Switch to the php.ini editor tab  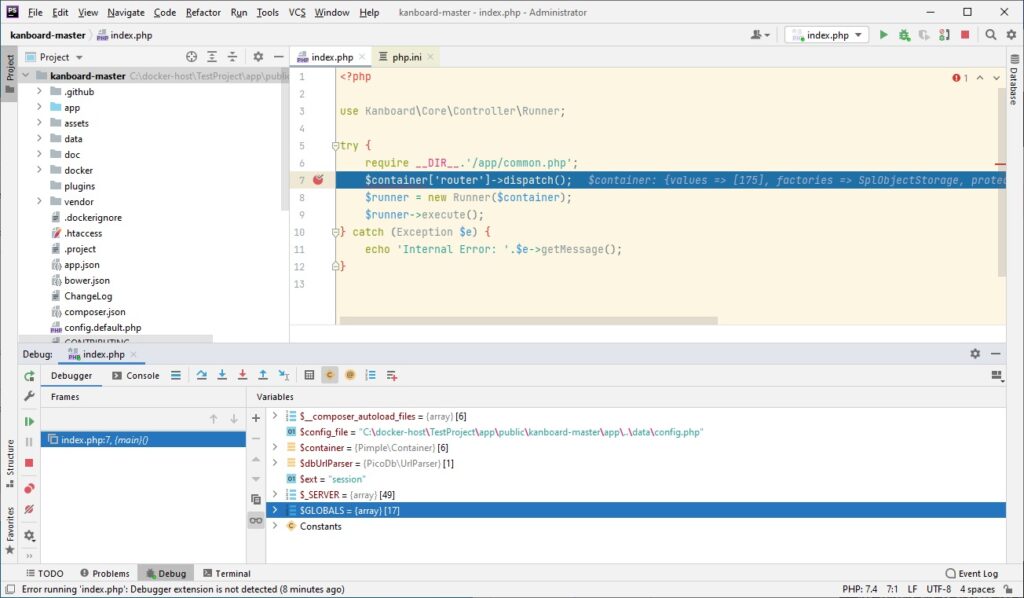point(406,57)
